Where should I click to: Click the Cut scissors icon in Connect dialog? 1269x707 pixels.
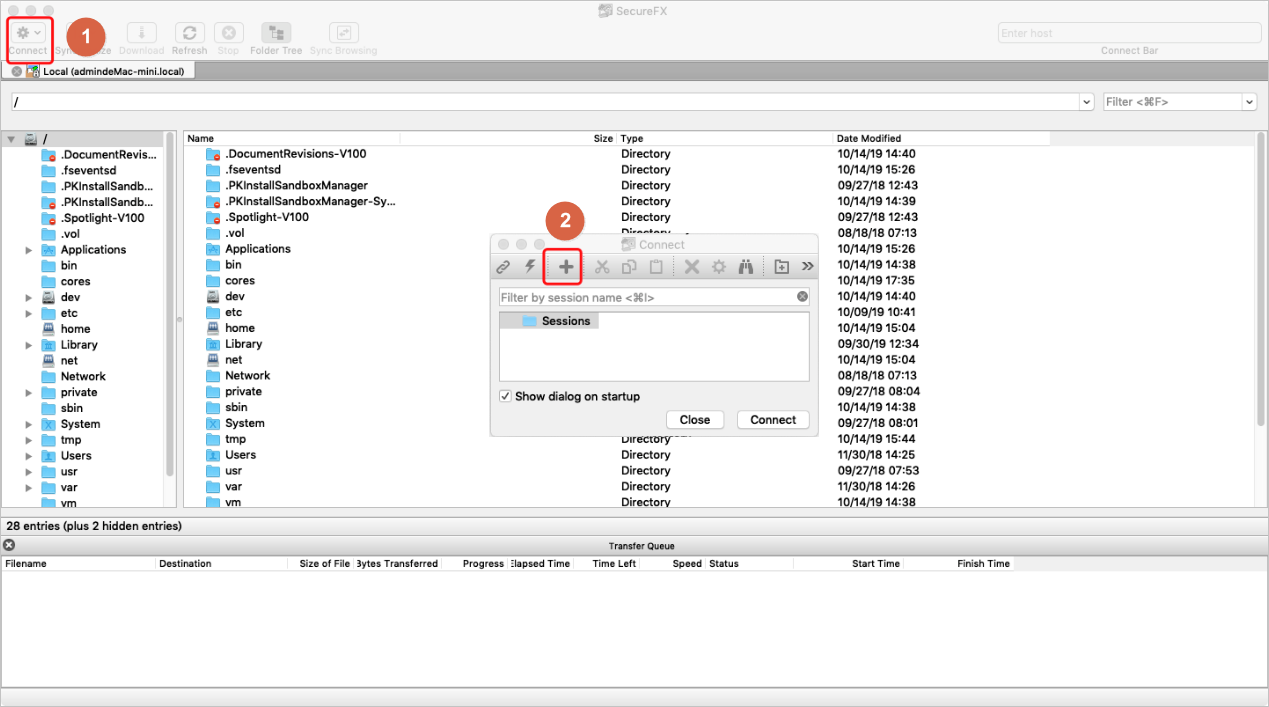click(x=602, y=267)
